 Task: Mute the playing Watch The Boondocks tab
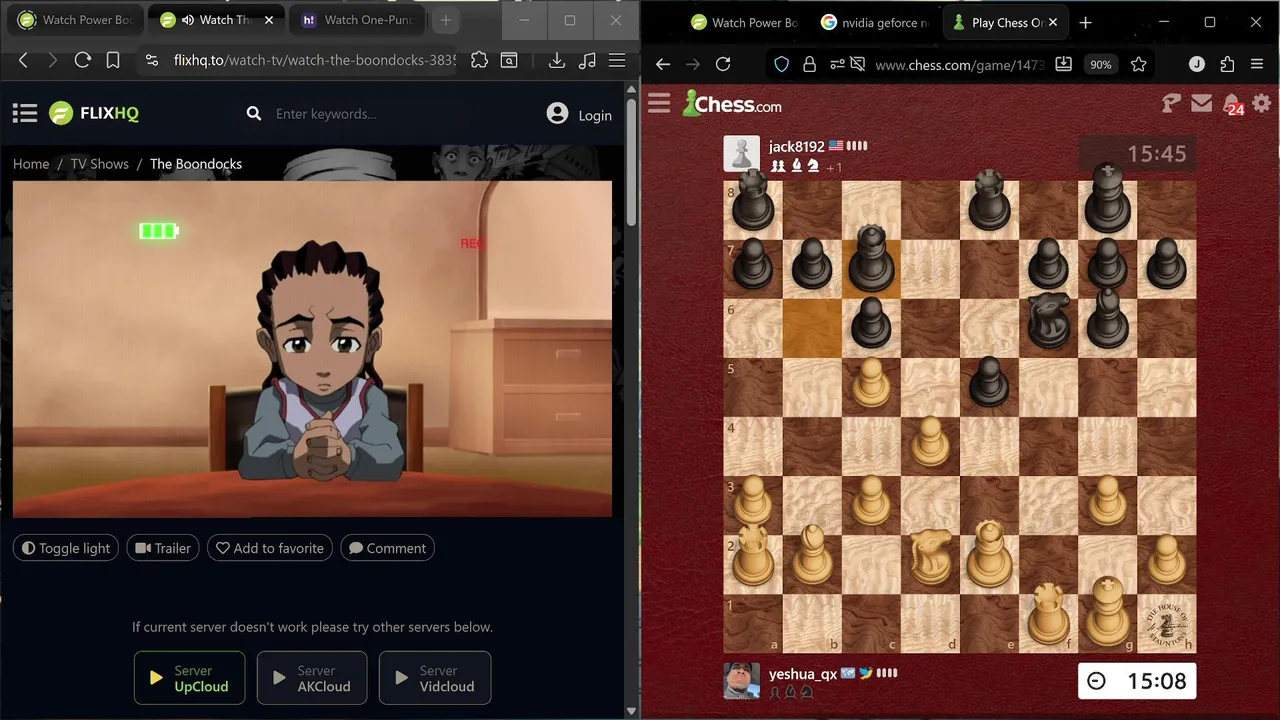(188, 20)
